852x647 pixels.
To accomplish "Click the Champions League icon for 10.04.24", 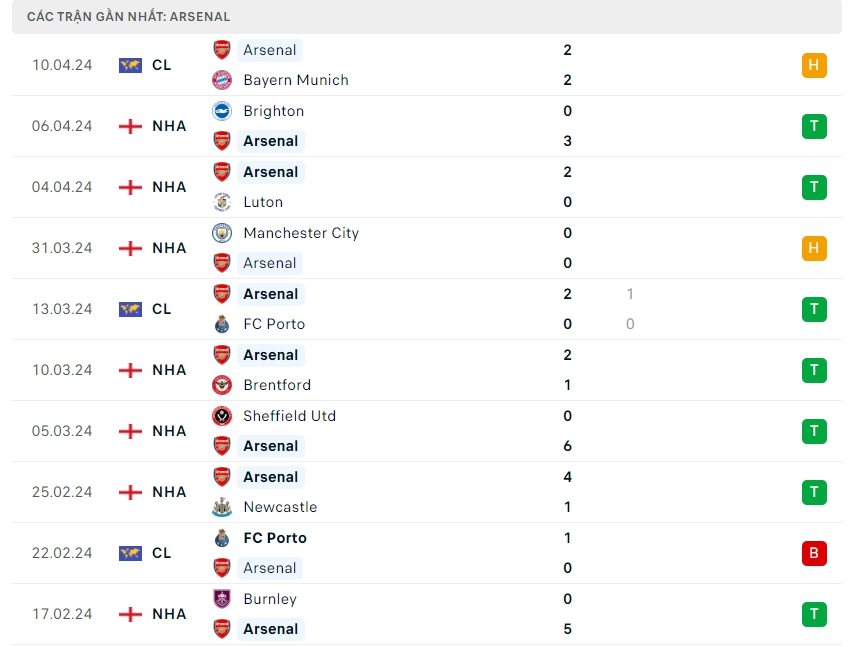I will pos(130,65).
